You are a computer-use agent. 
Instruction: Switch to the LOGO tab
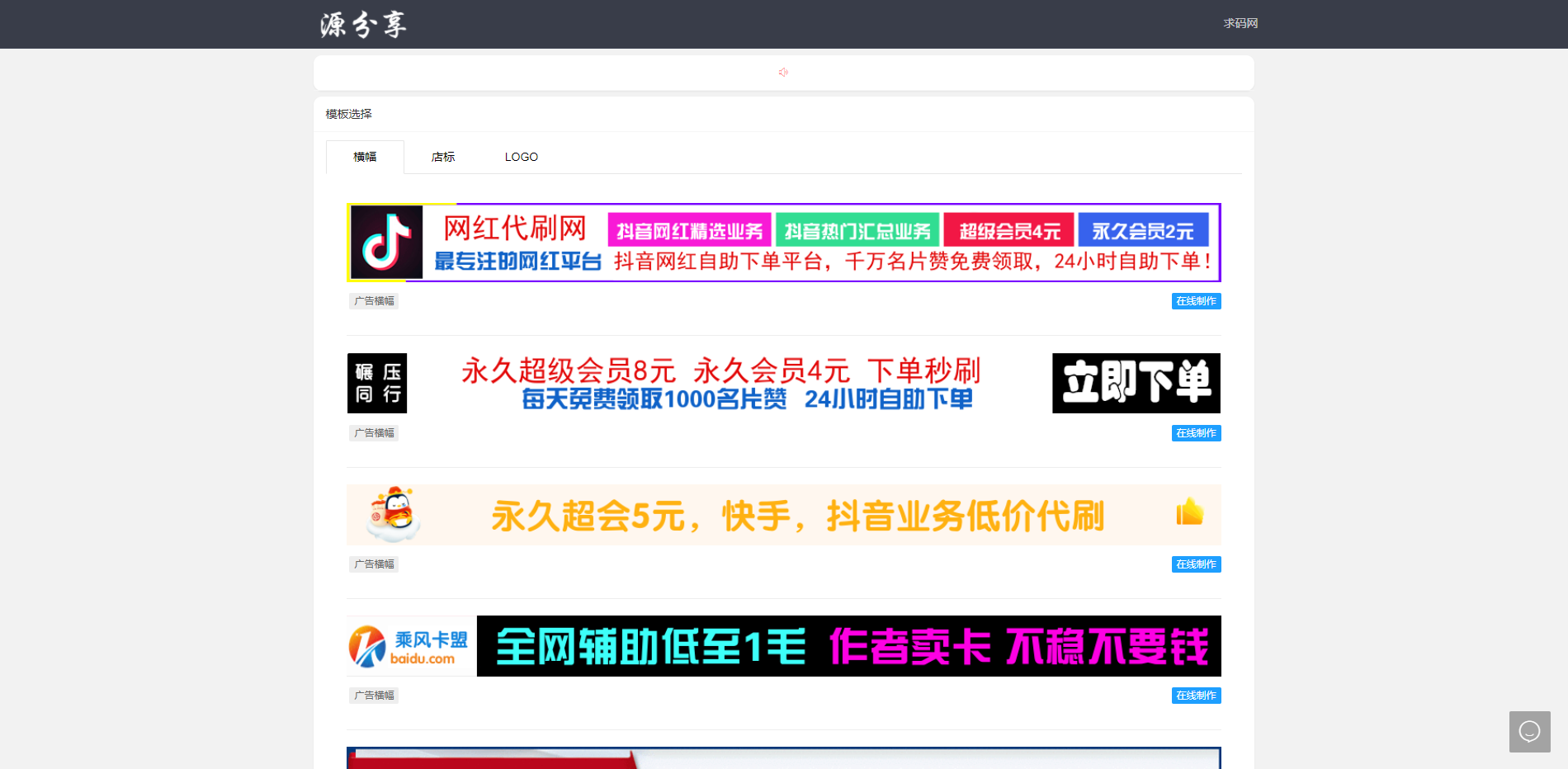(x=522, y=157)
